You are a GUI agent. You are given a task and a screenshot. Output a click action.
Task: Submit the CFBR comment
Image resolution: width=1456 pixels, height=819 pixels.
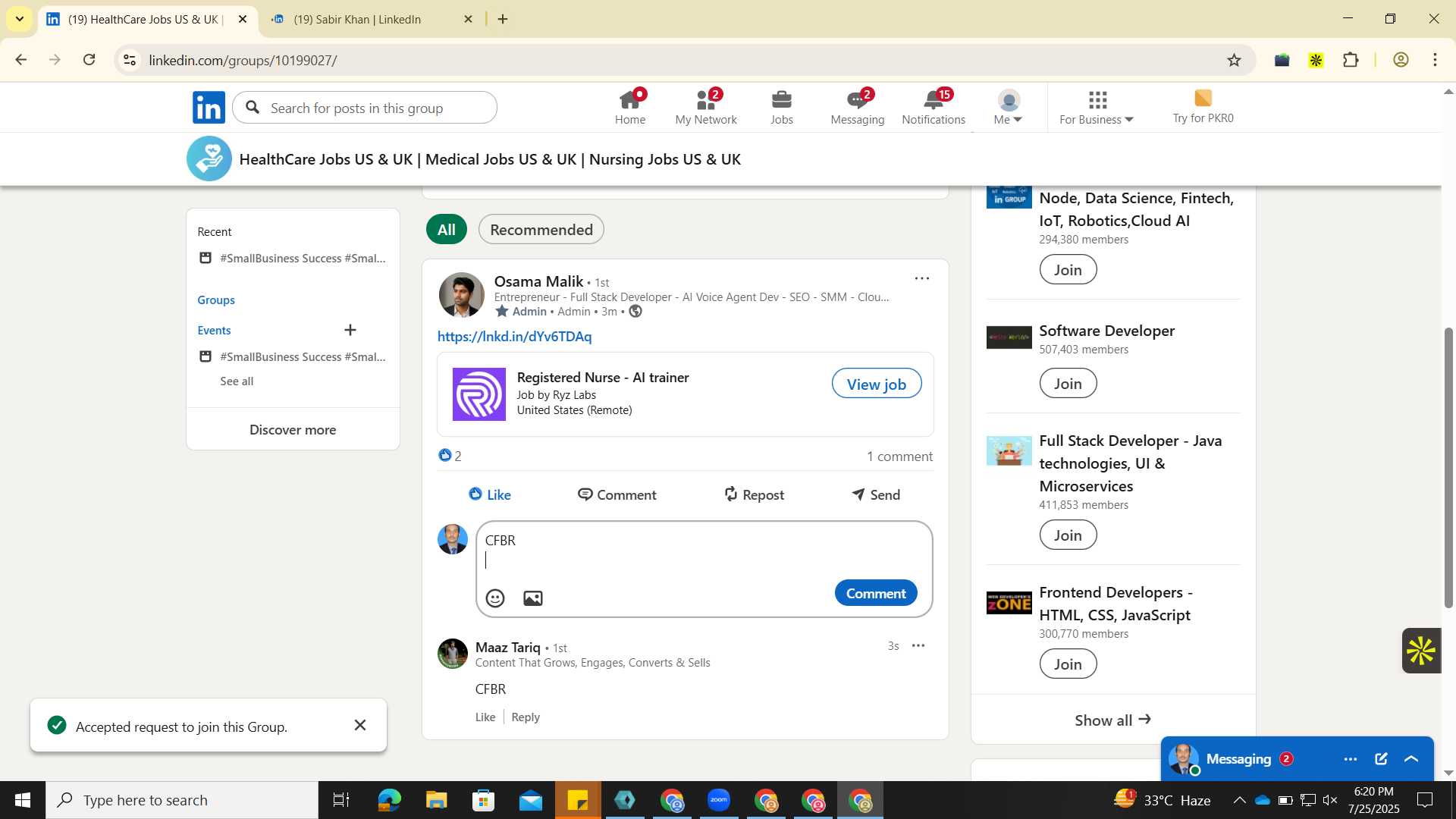pos(876,593)
